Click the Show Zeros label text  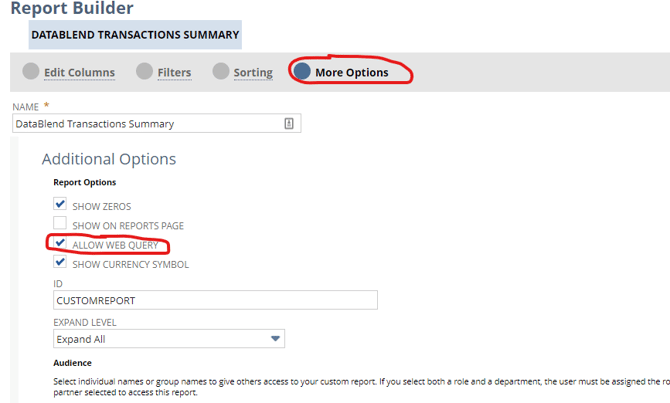[x=102, y=206]
